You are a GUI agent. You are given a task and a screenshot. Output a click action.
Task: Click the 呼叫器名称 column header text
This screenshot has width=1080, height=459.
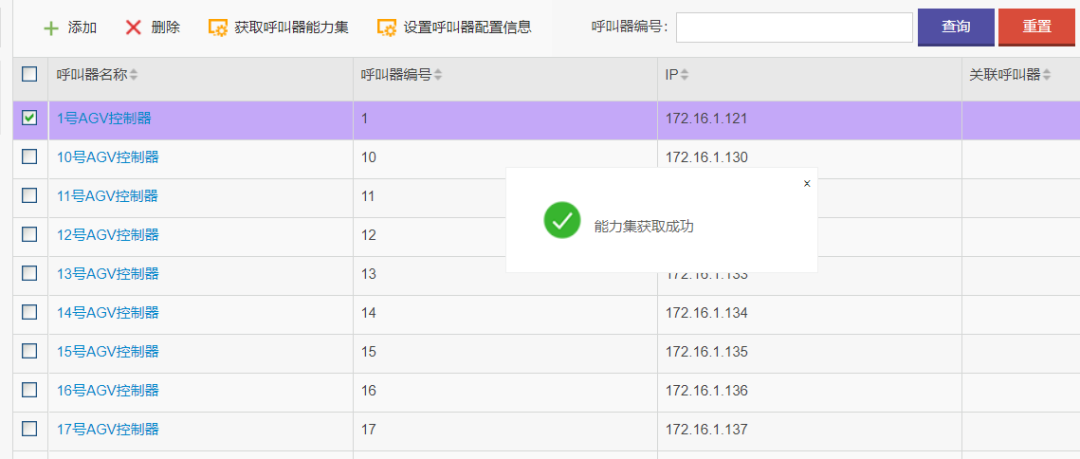[x=92, y=75]
